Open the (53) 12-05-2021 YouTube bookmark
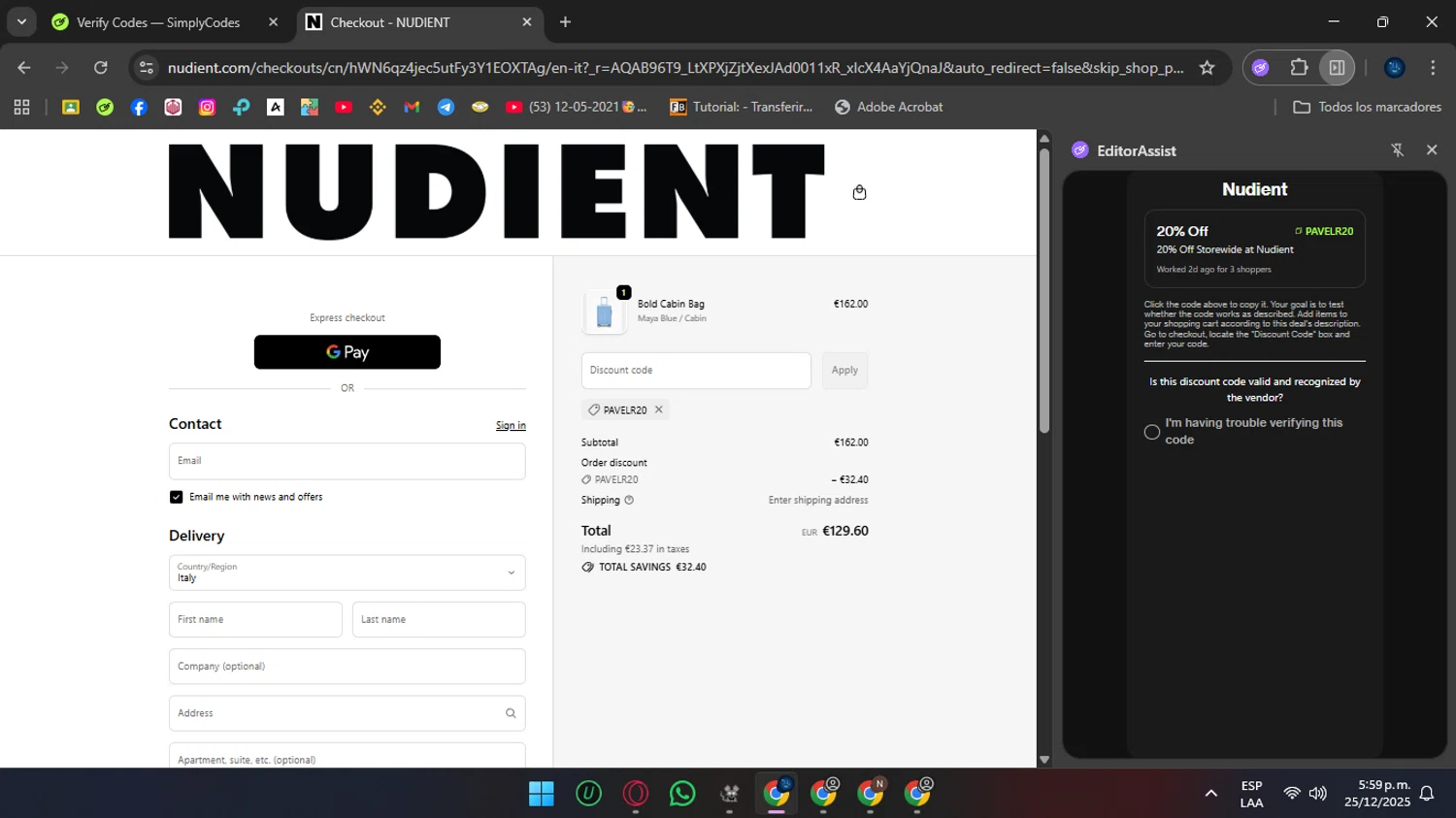This screenshot has height=818, width=1456. [577, 108]
